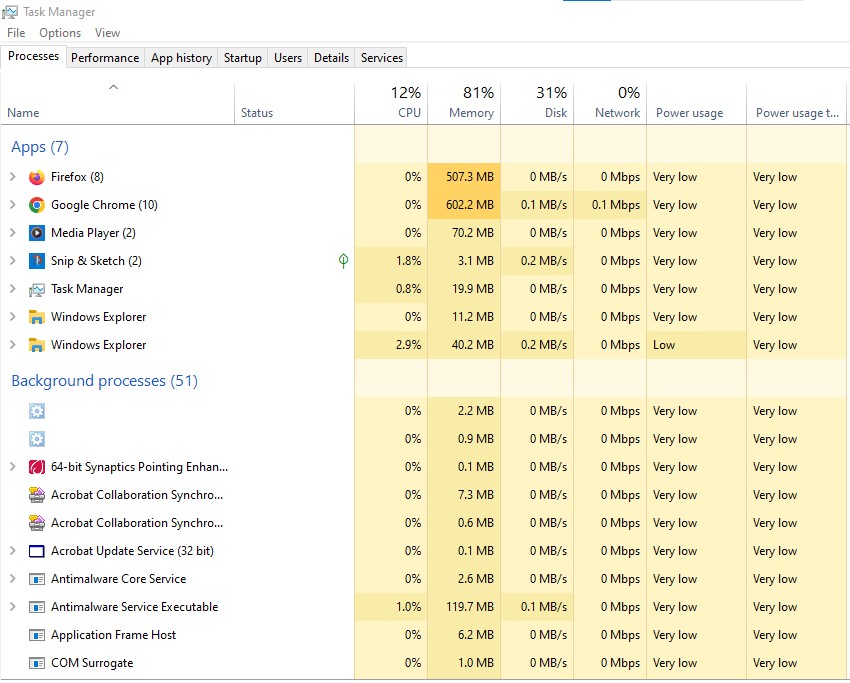850x683 pixels.
Task: Click the 40.2 MB Windows Explorer icon
Action: pos(36,345)
